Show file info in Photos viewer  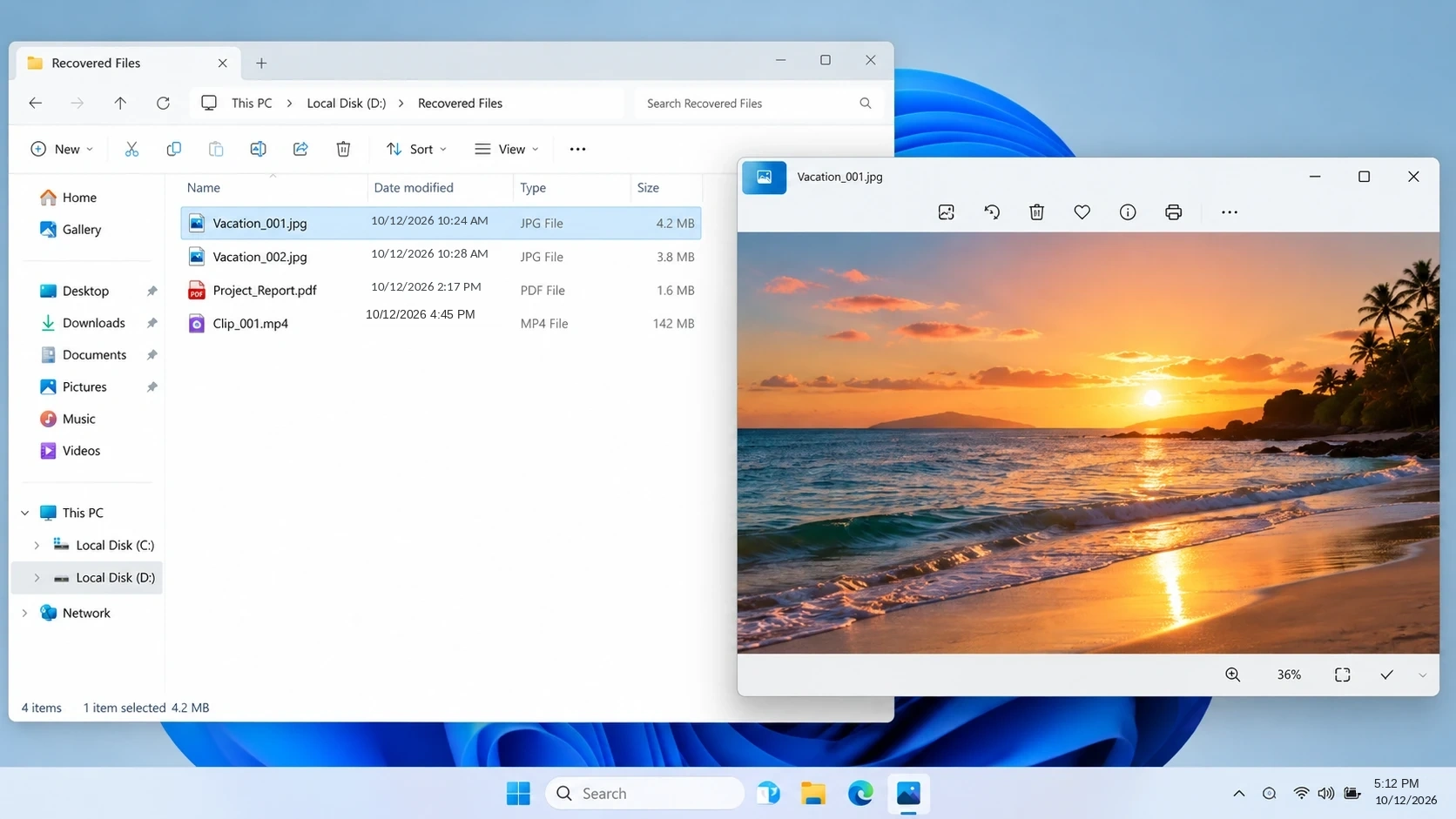(1128, 212)
